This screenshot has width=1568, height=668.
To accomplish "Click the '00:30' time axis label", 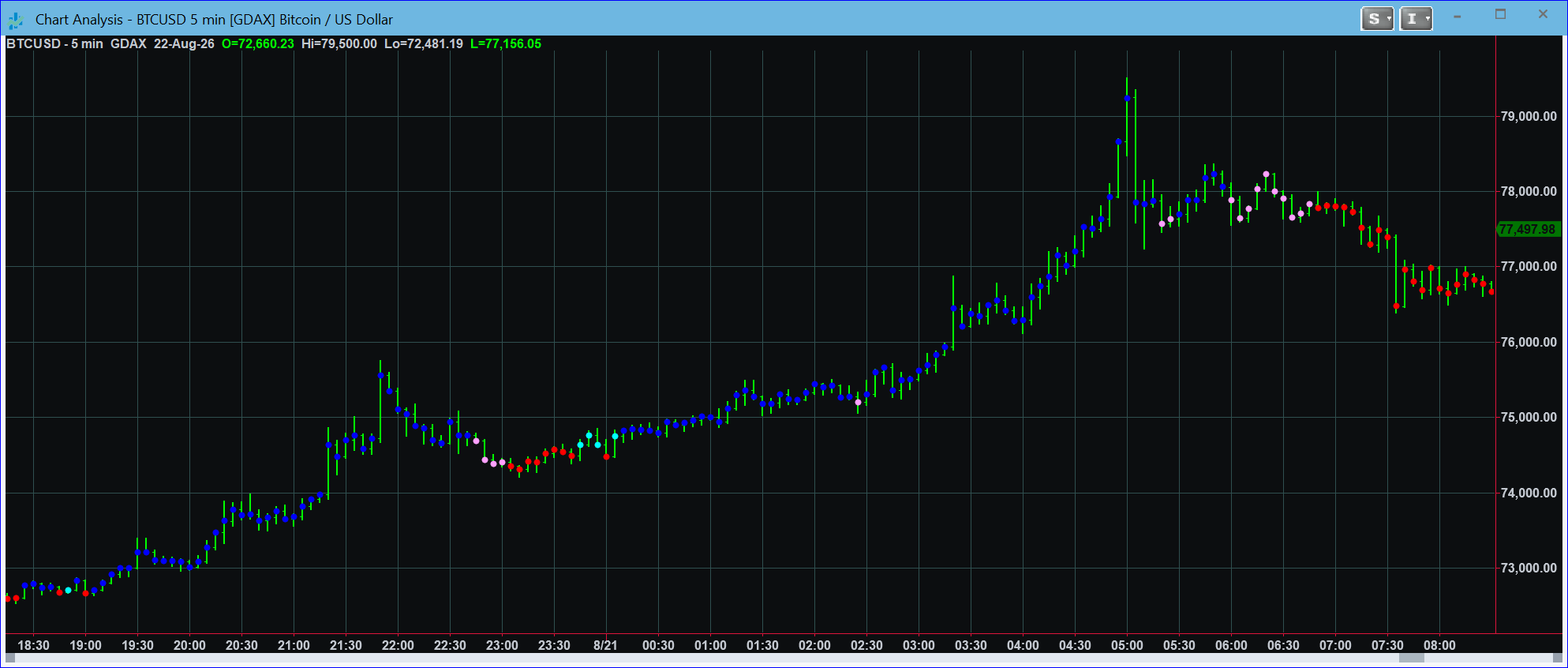I will (x=658, y=645).
